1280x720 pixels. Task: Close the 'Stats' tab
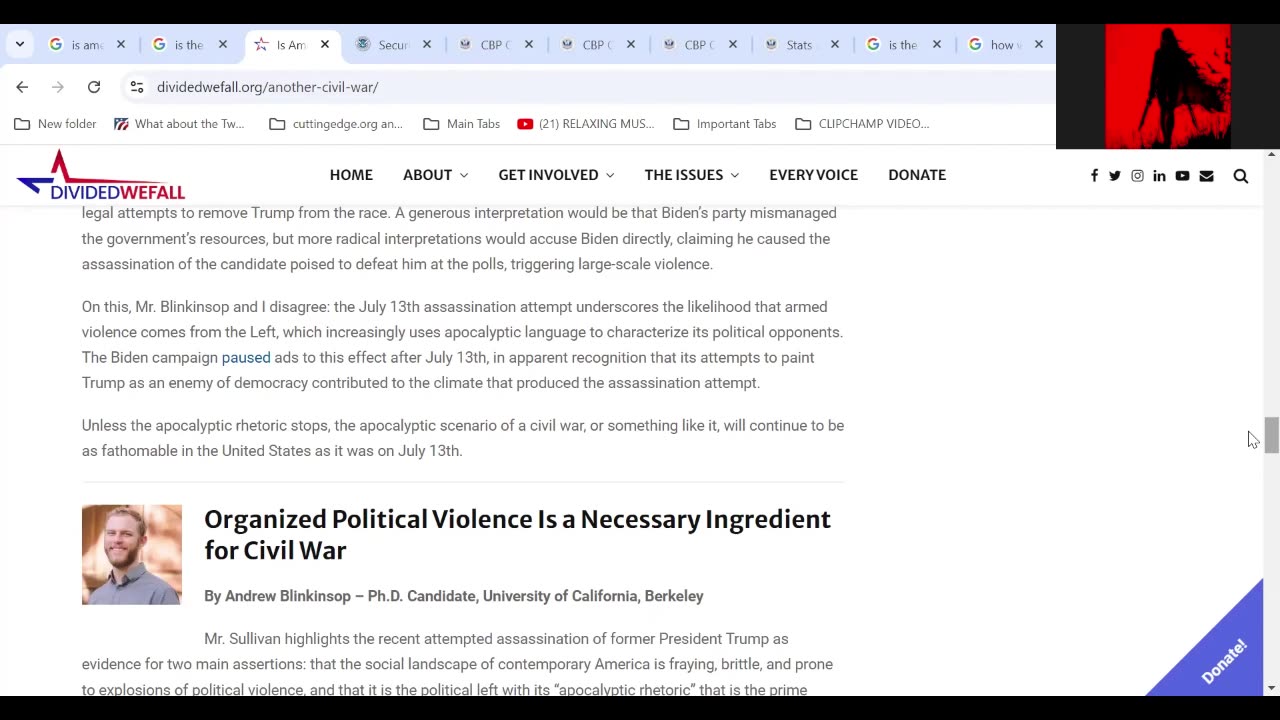click(x=835, y=44)
